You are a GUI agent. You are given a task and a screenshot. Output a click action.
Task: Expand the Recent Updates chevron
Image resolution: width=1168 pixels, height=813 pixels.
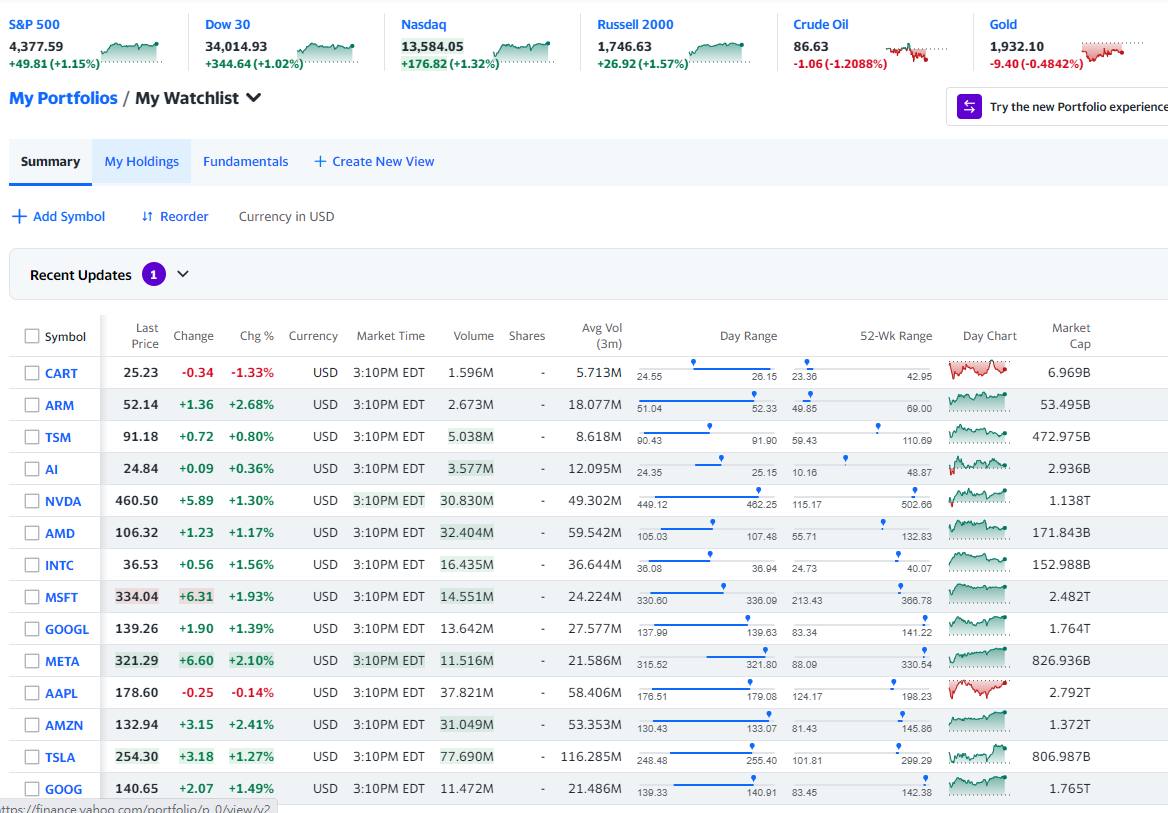pyautogui.click(x=183, y=275)
